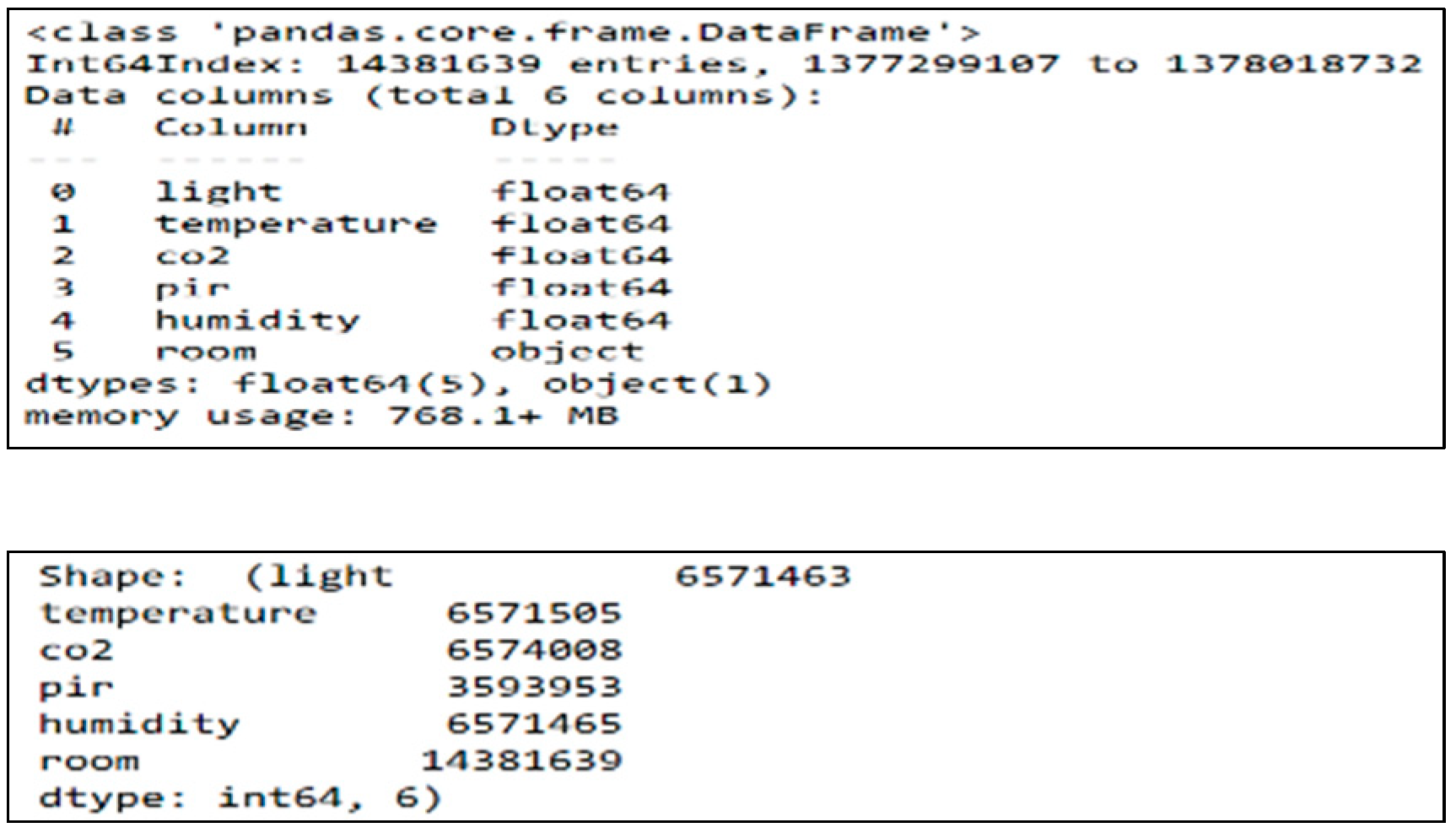Viewport: 1456px width, 833px height.
Task: Click the 'Column' header in info table
Action: [x=230, y=128]
